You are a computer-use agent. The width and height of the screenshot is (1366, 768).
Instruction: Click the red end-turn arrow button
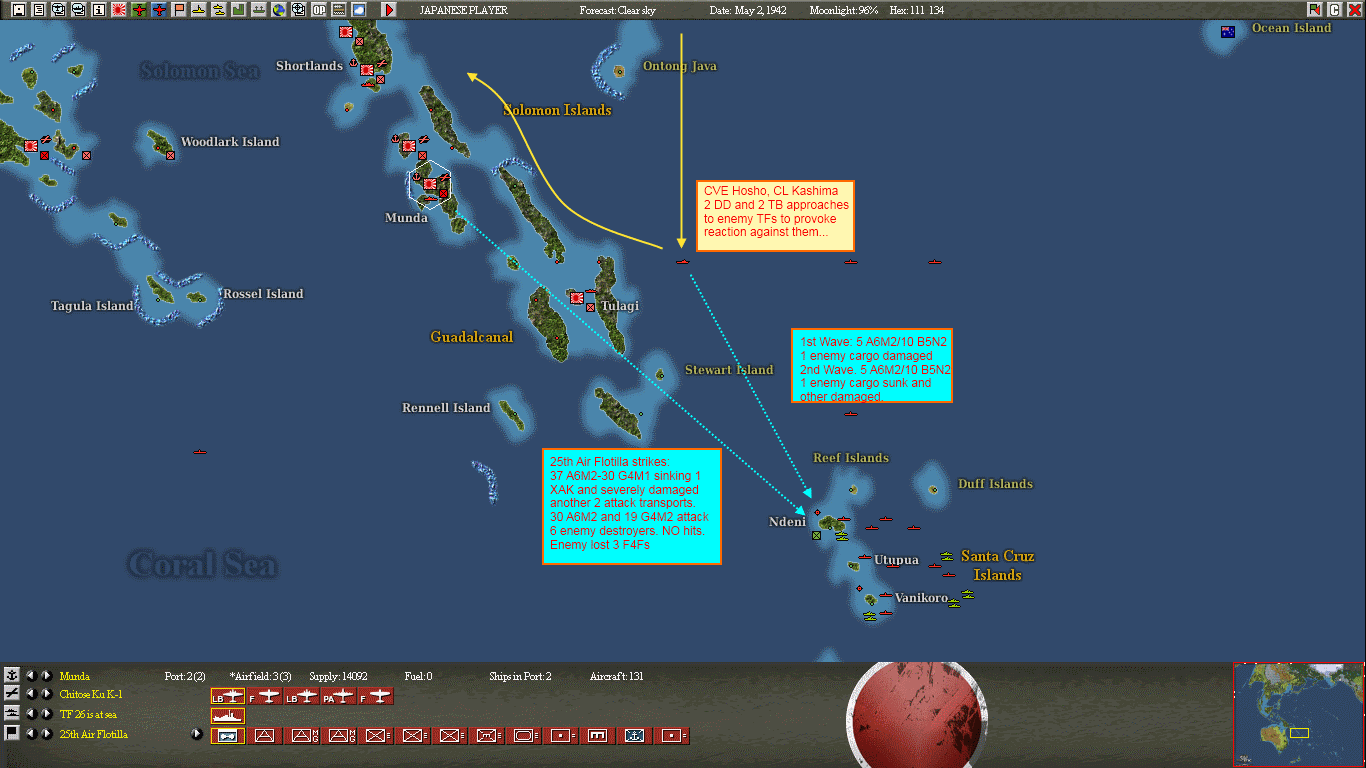click(x=389, y=10)
